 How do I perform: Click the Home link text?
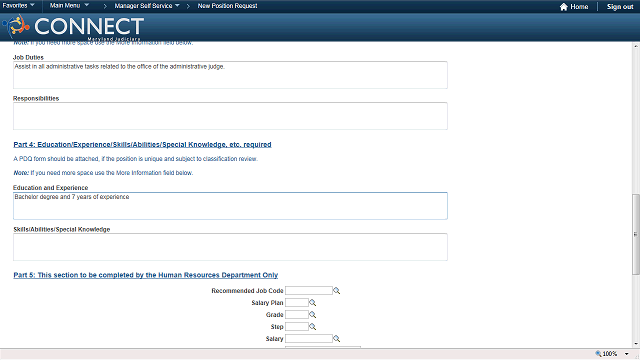(579, 7)
